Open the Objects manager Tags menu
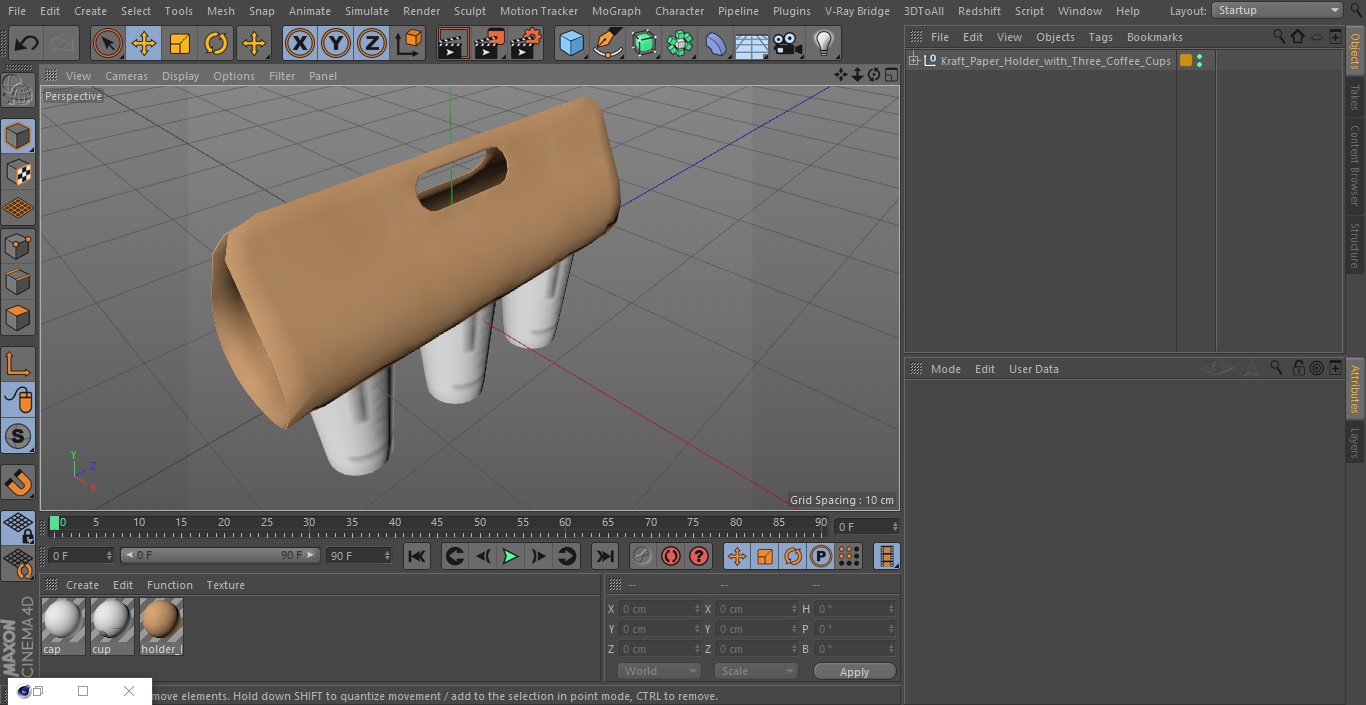The width and height of the screenshot is (1366, 705). (x=1100, y=37)
